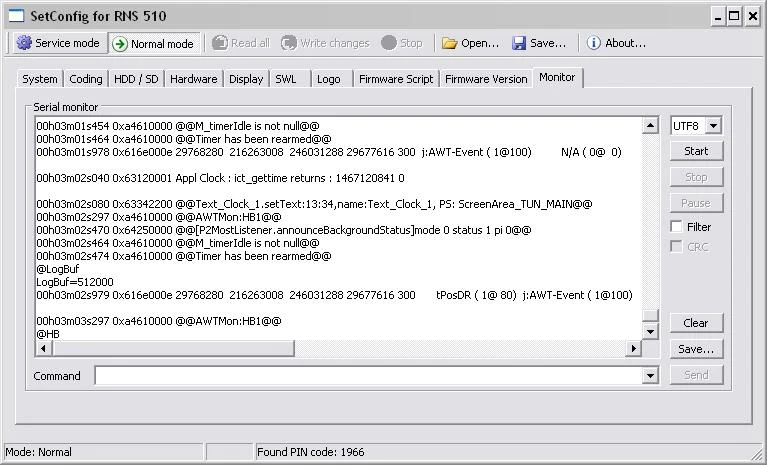Image resolution: width=767 pixels, height=465 pixels.
Task: Click the floppy disk Save icon in toolbar
Action: coord(519,43)
